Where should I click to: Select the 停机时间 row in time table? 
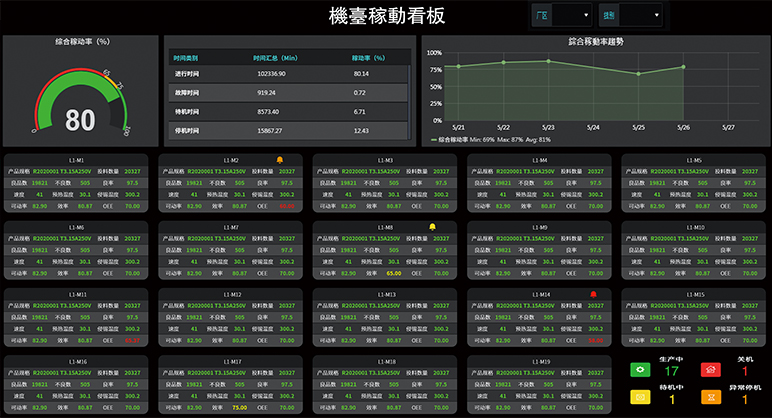click(288, 131)
